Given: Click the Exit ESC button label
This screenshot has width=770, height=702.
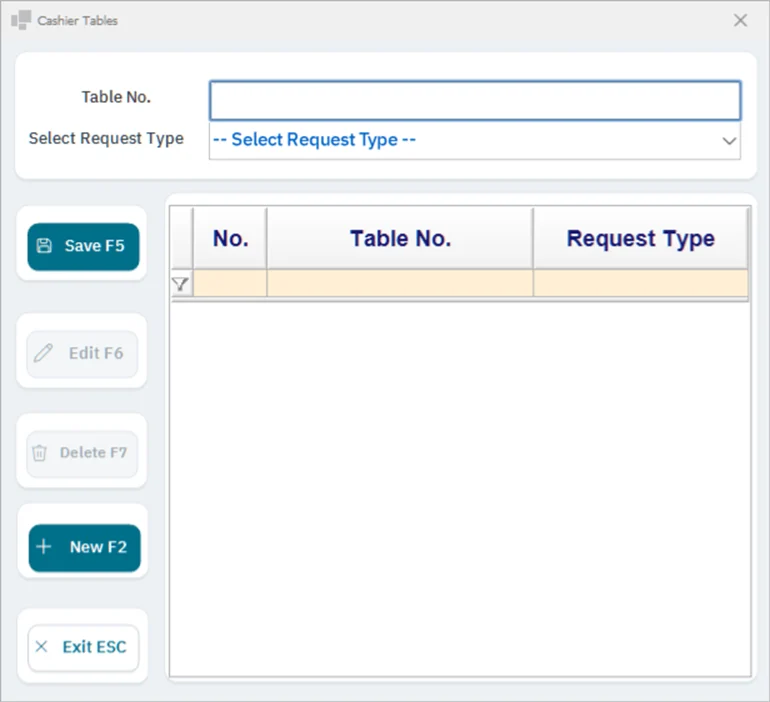Looking at the screenshot, I should point(94,647).
